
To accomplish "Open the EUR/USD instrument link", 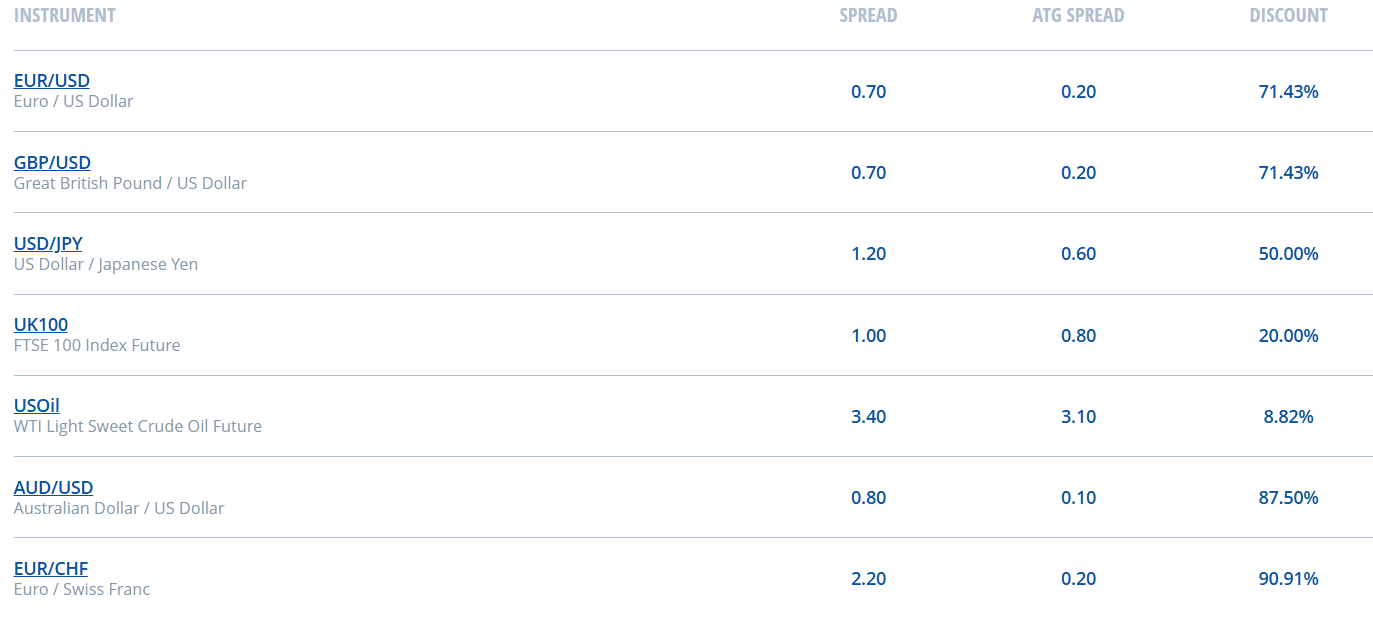I will [x=52, y=81].
